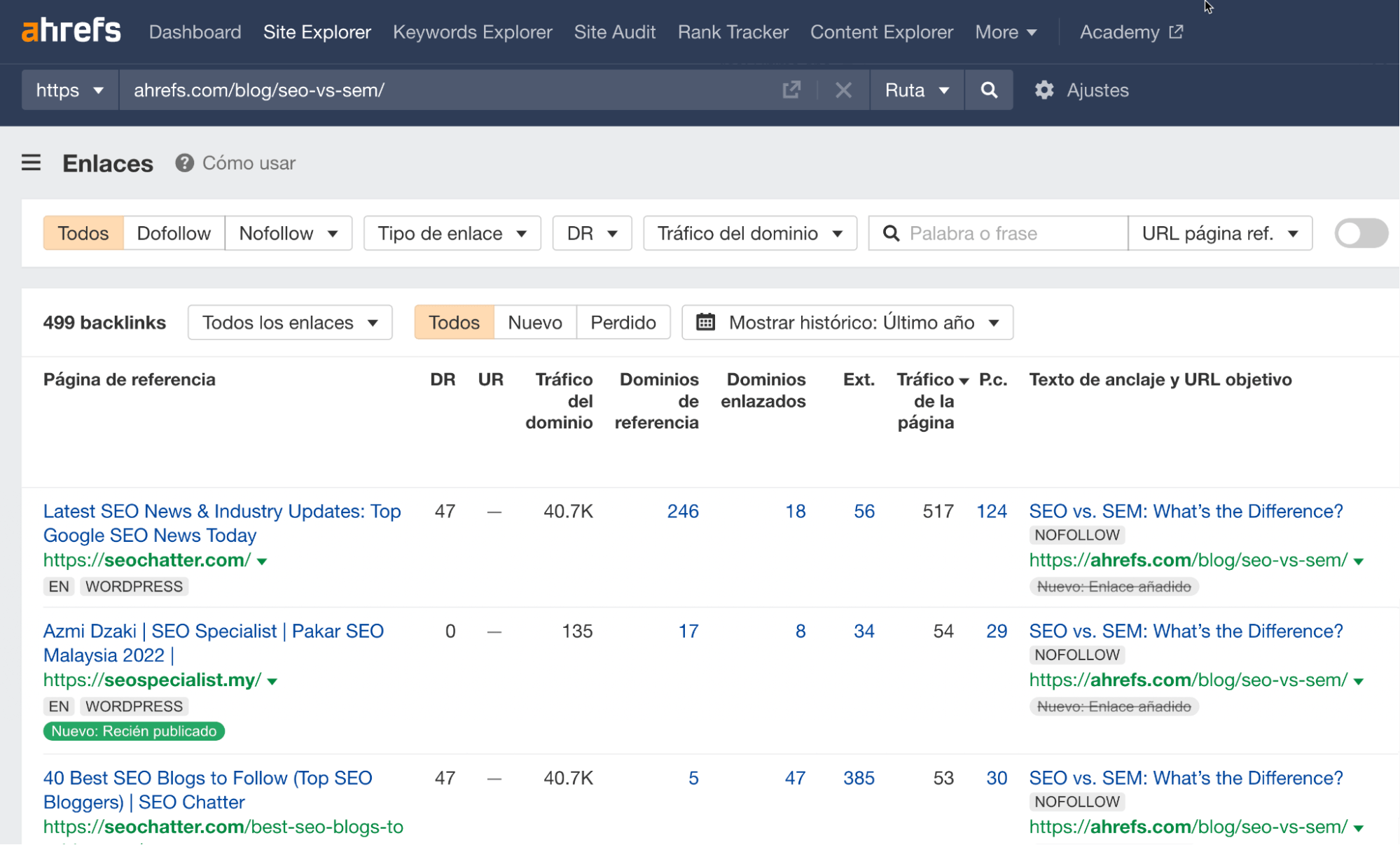The width and height of the screenshot is (1400, 845).
Task: Open the Tipo de enlace filter dropdown
Action: 451,233
